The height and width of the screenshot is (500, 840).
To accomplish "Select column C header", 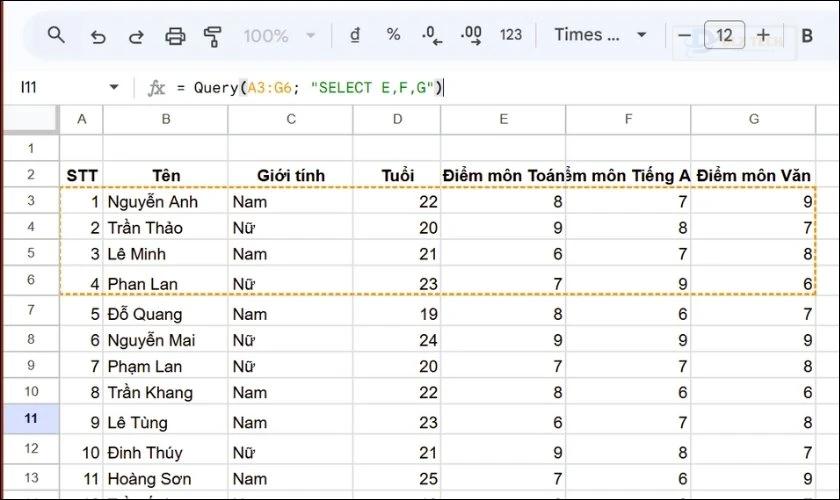I will coord(291,119).
